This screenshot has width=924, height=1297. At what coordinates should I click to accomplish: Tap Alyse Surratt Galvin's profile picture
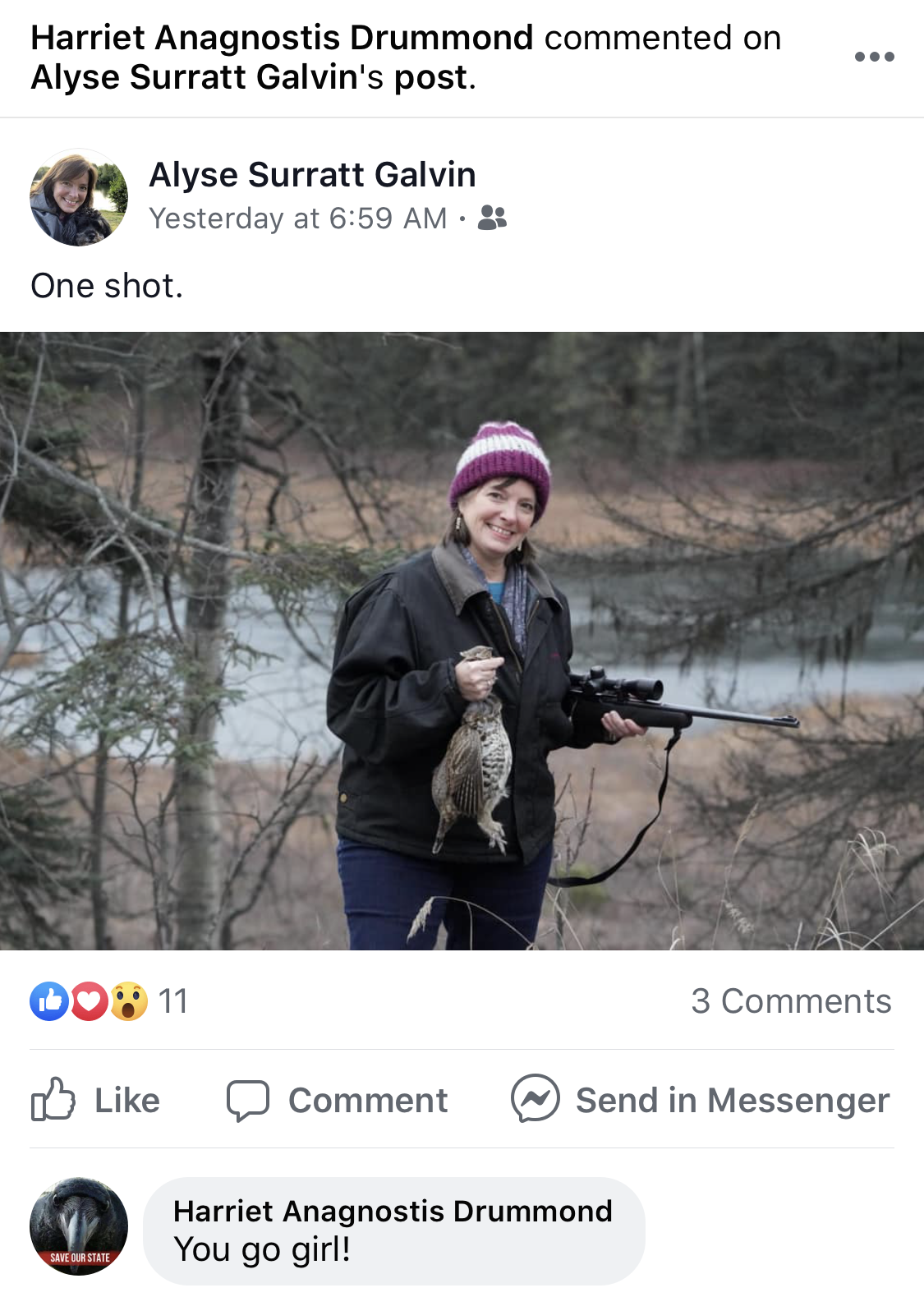pyautogui.click(x=79, y=197)
